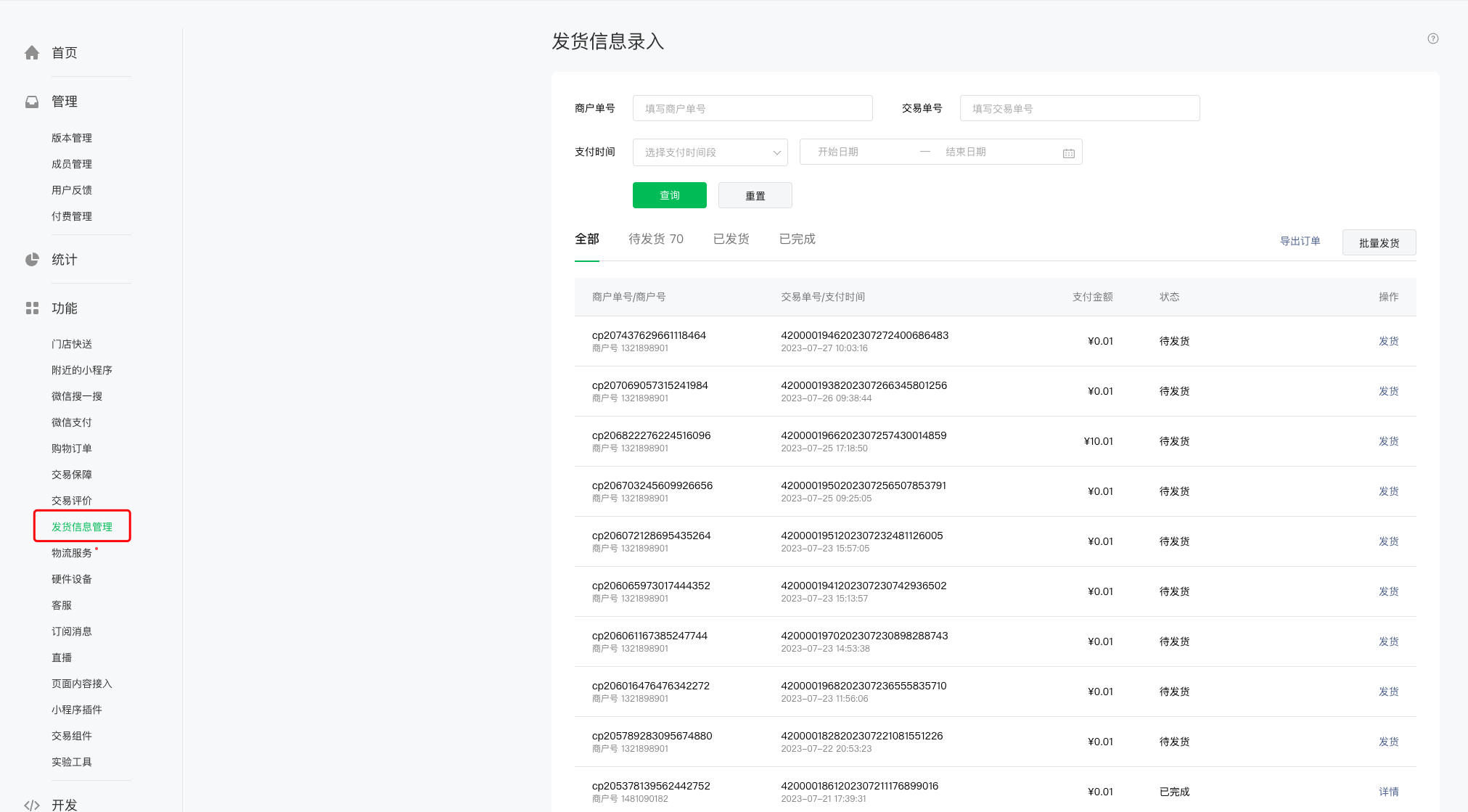Click the statistics pie chart icon
Screen dimensions: 1468x812
[x=32, y=260]
